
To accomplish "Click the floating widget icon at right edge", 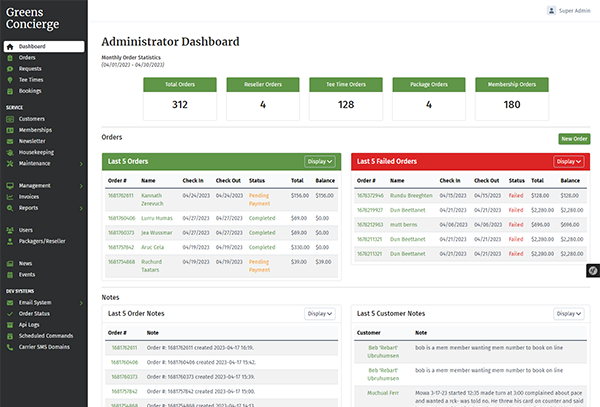I will pyautogui.click(x=593, y=270).
